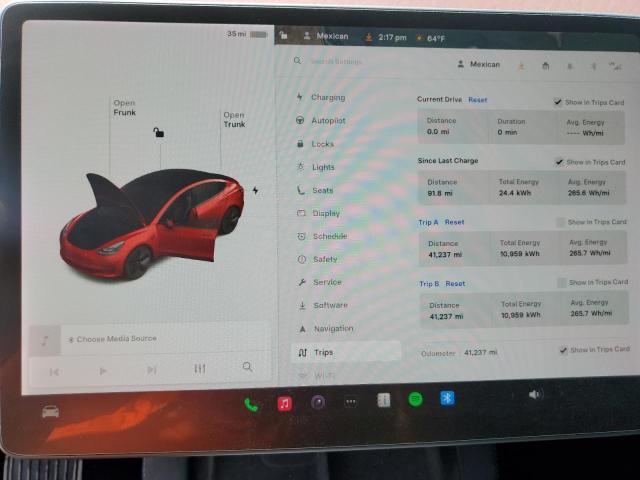Image resolution: width=640 pixels, height=480 pixels.
Task: Open the purple Camera app
Action: pyautogui.click(x=318, y=402)
